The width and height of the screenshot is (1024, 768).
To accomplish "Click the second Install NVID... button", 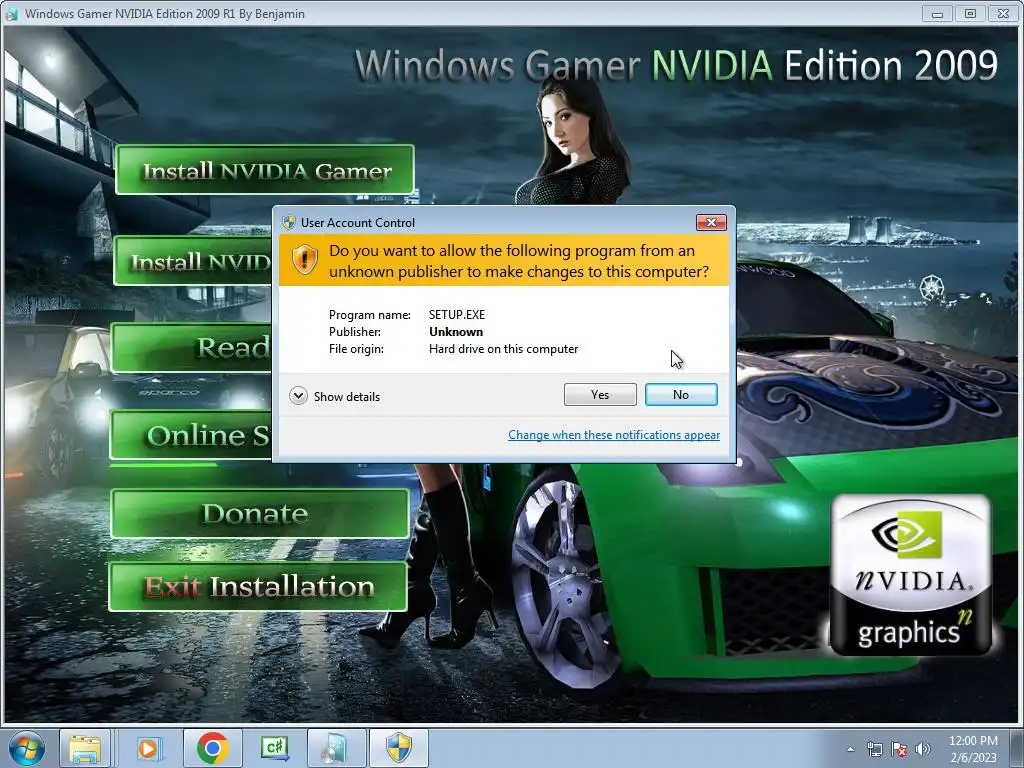I will coord(193,261).
